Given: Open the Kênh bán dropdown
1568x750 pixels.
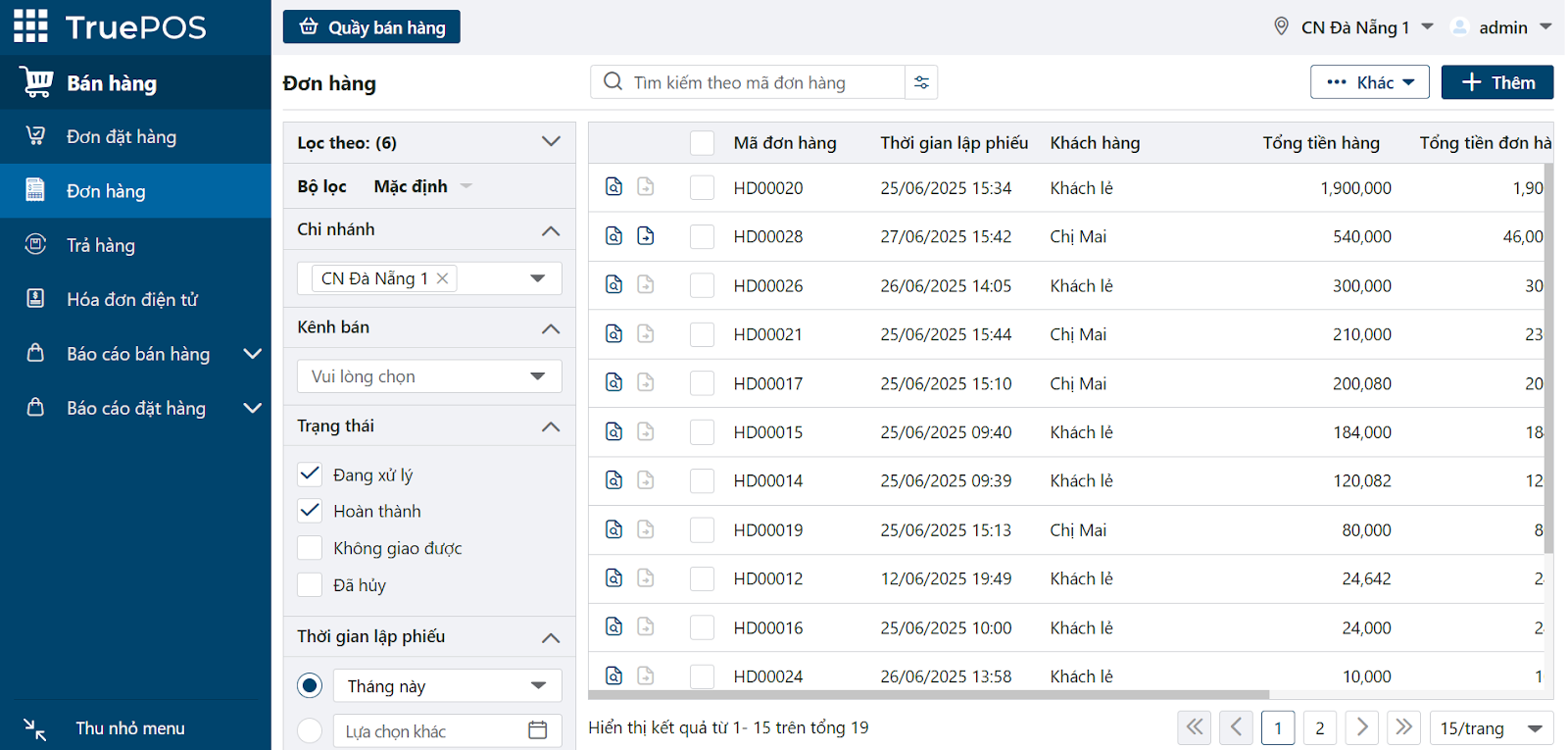Looking at the screenshot, I should pyautogui.click(x=429, y=376).
